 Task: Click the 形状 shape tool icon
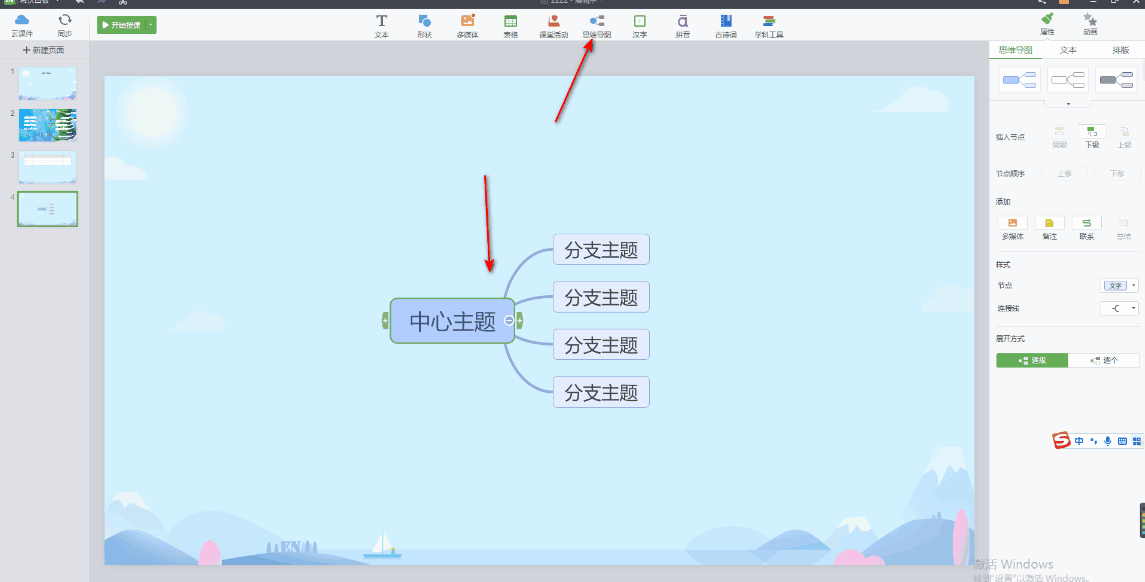point(424,25)
